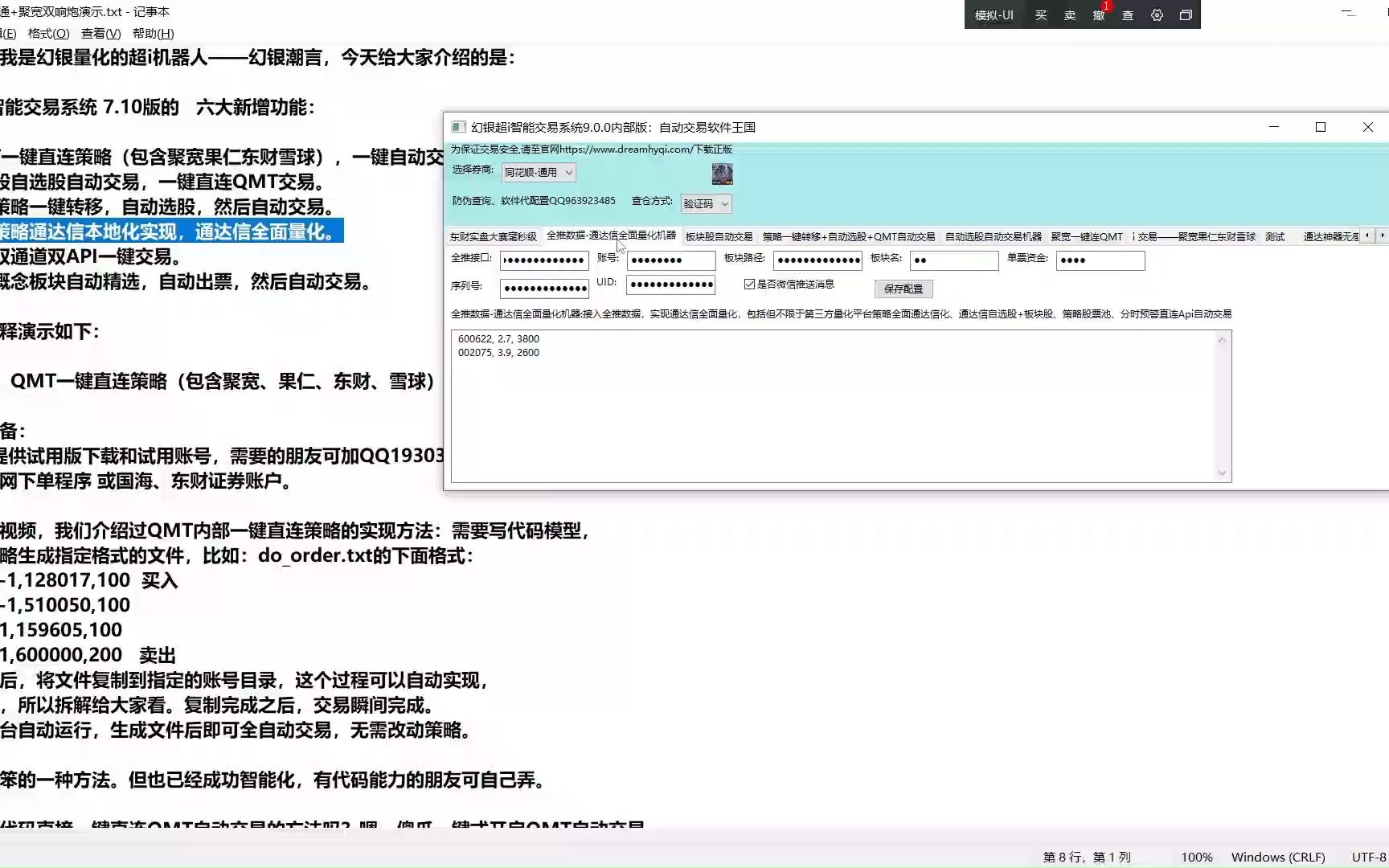The height and width of the screenshot is (868, 1389).
Task: Select the 模拟-UI label in toolbar
Action: [994, 15]
